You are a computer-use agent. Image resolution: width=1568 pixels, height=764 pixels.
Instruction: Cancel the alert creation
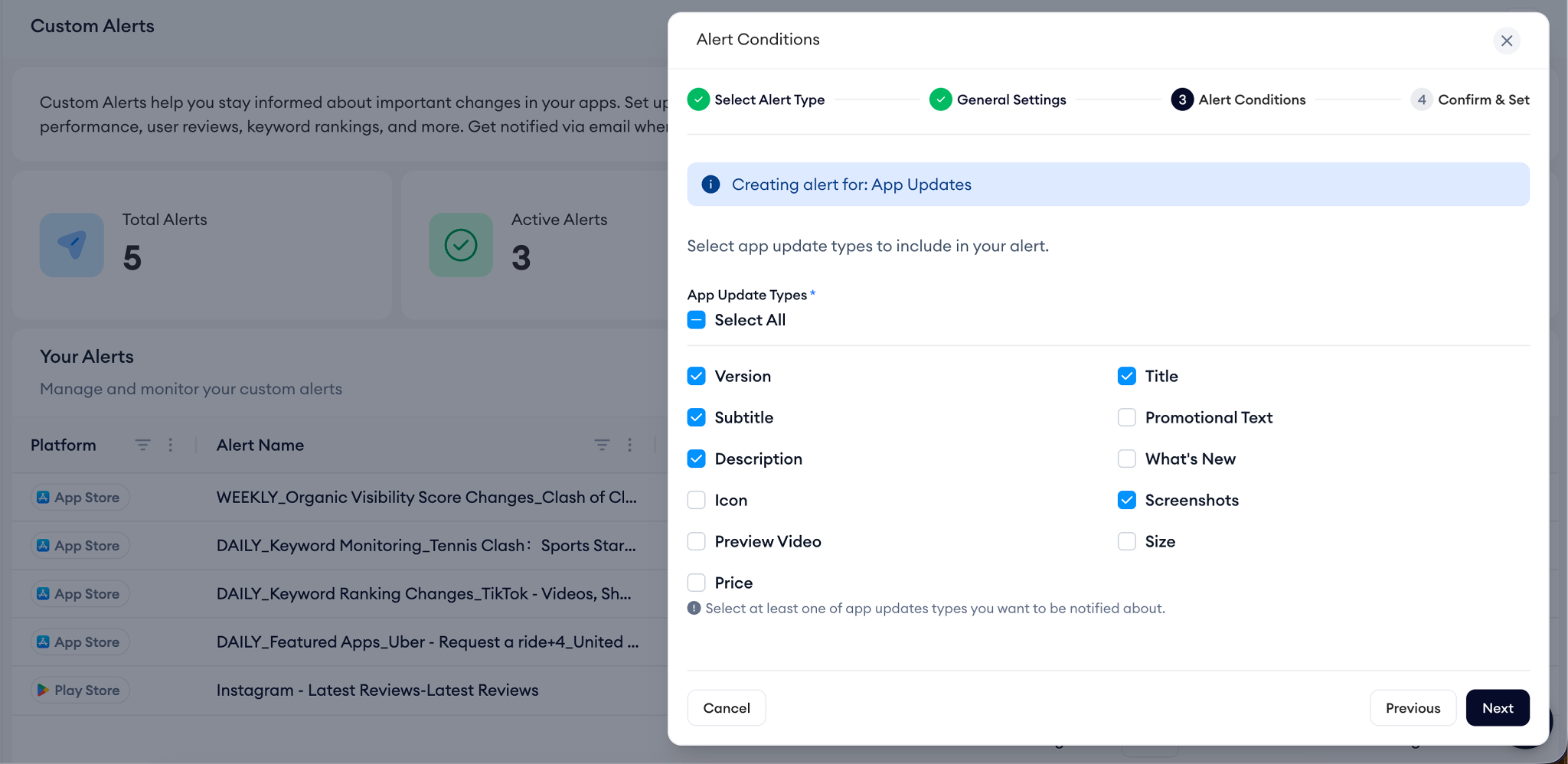(x=726, y=708)
